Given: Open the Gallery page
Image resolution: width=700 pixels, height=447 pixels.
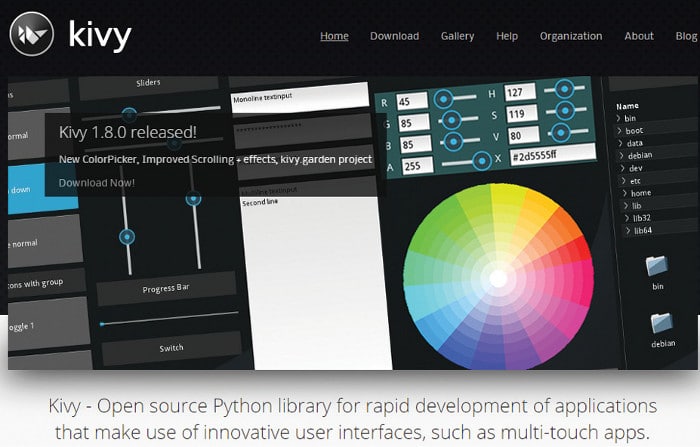Looking at the screenshot, I should pyautogui.click(x=457, y=36).
